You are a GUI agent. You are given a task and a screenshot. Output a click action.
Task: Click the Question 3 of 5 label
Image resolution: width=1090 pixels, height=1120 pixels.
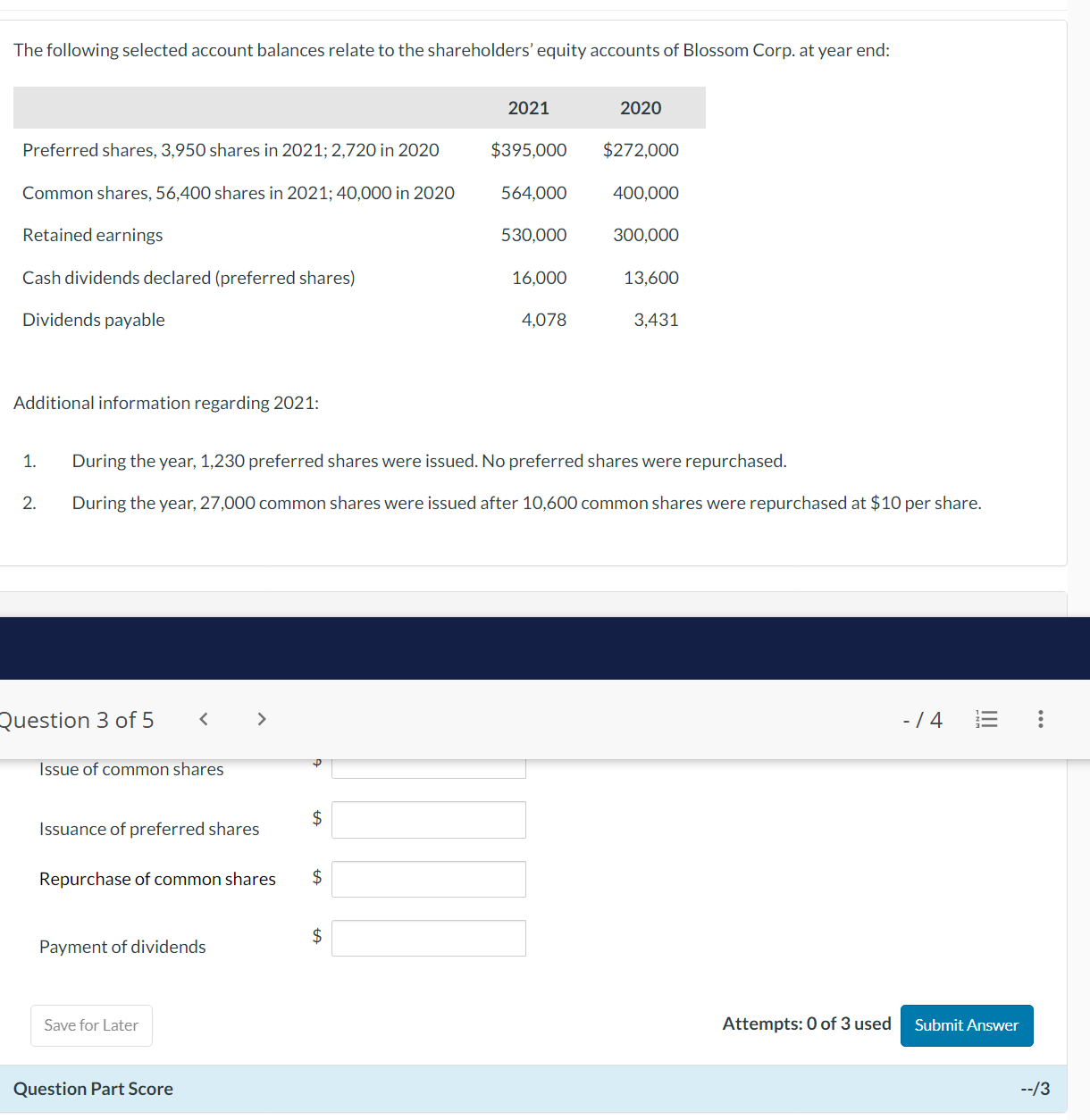pos(77,719)
